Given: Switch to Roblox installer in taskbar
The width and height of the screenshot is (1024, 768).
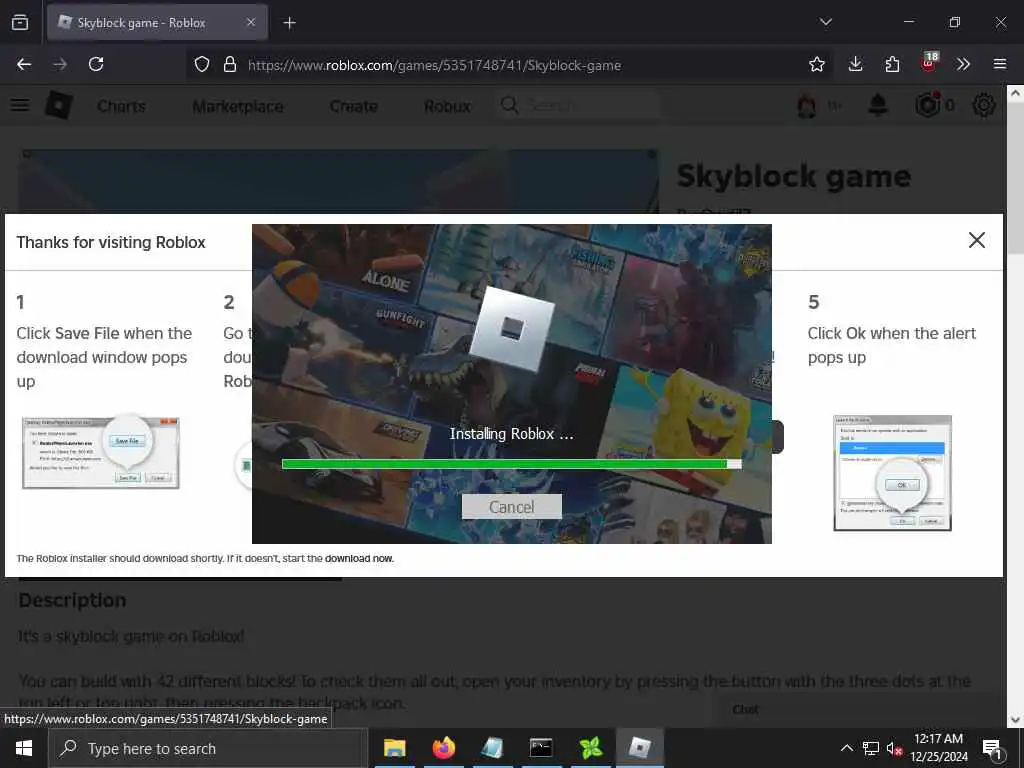Looking at the screenshot, I should tap(640, 748).
